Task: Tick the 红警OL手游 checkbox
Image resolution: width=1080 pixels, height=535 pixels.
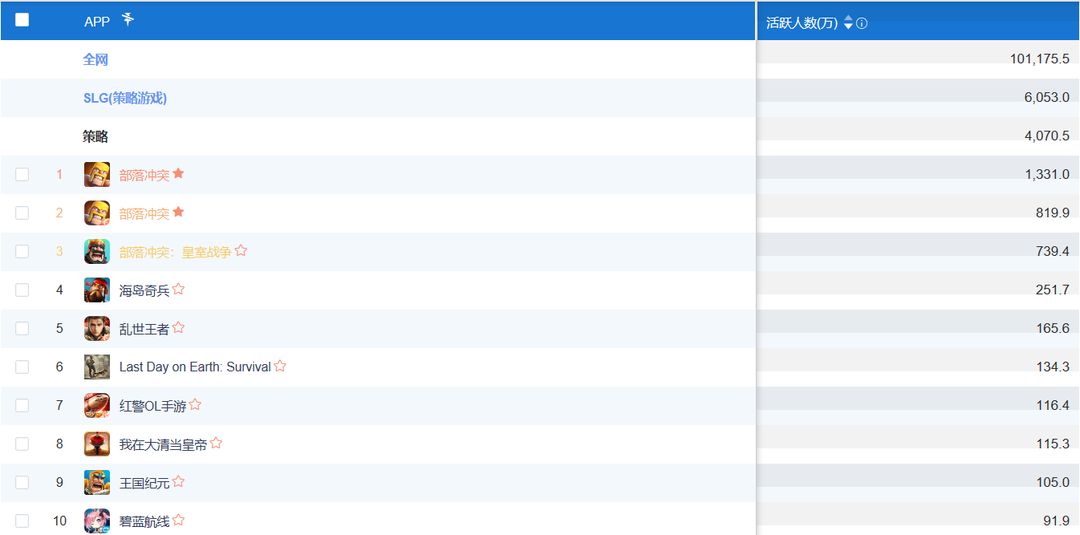Action: click(22, 406)
